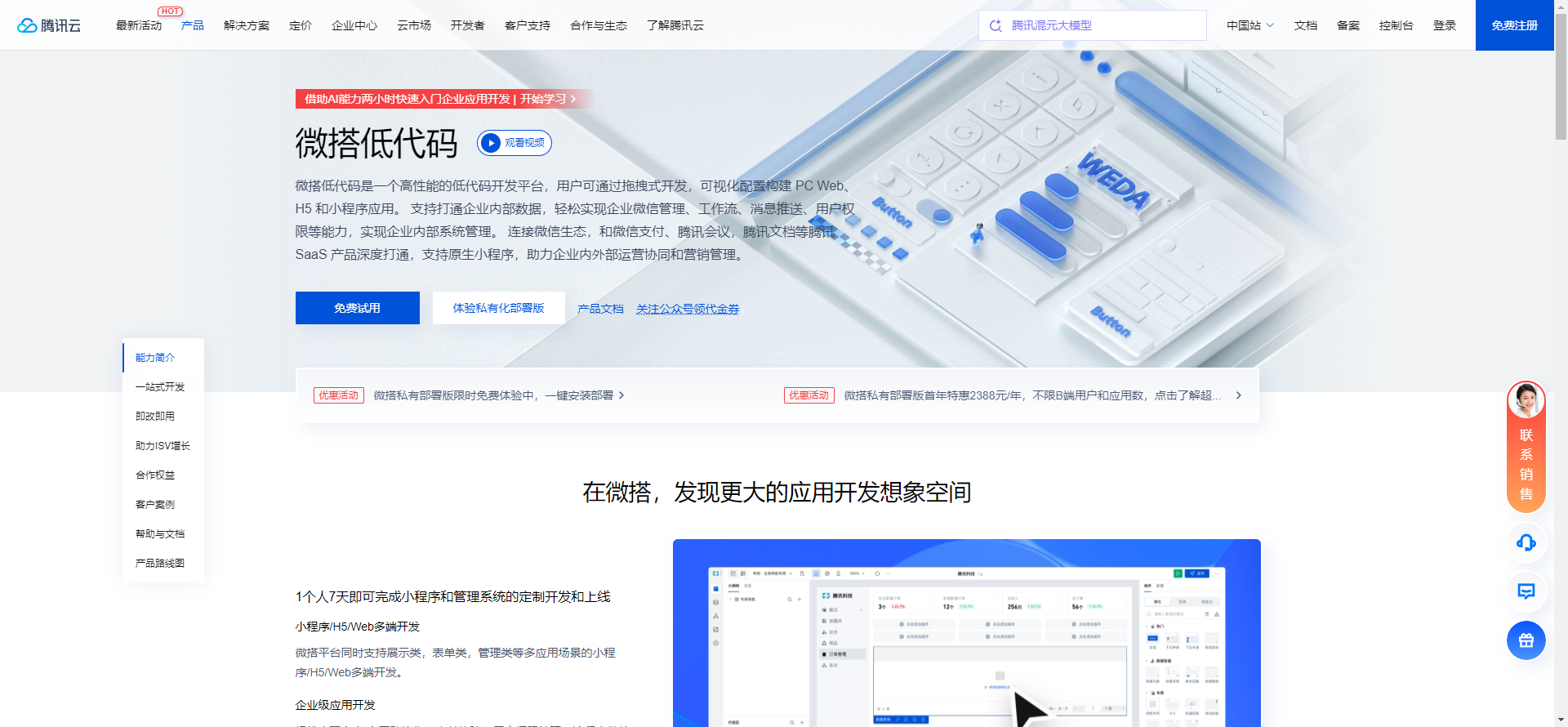The image size is (1568, 727).
Task: Focus the 腾讯混元大模型 search field
Action: click(1093, 25)
